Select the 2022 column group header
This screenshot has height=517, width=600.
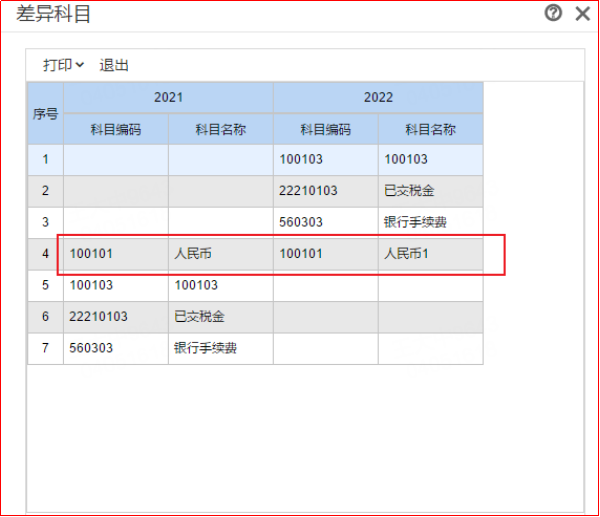[378, 97]
